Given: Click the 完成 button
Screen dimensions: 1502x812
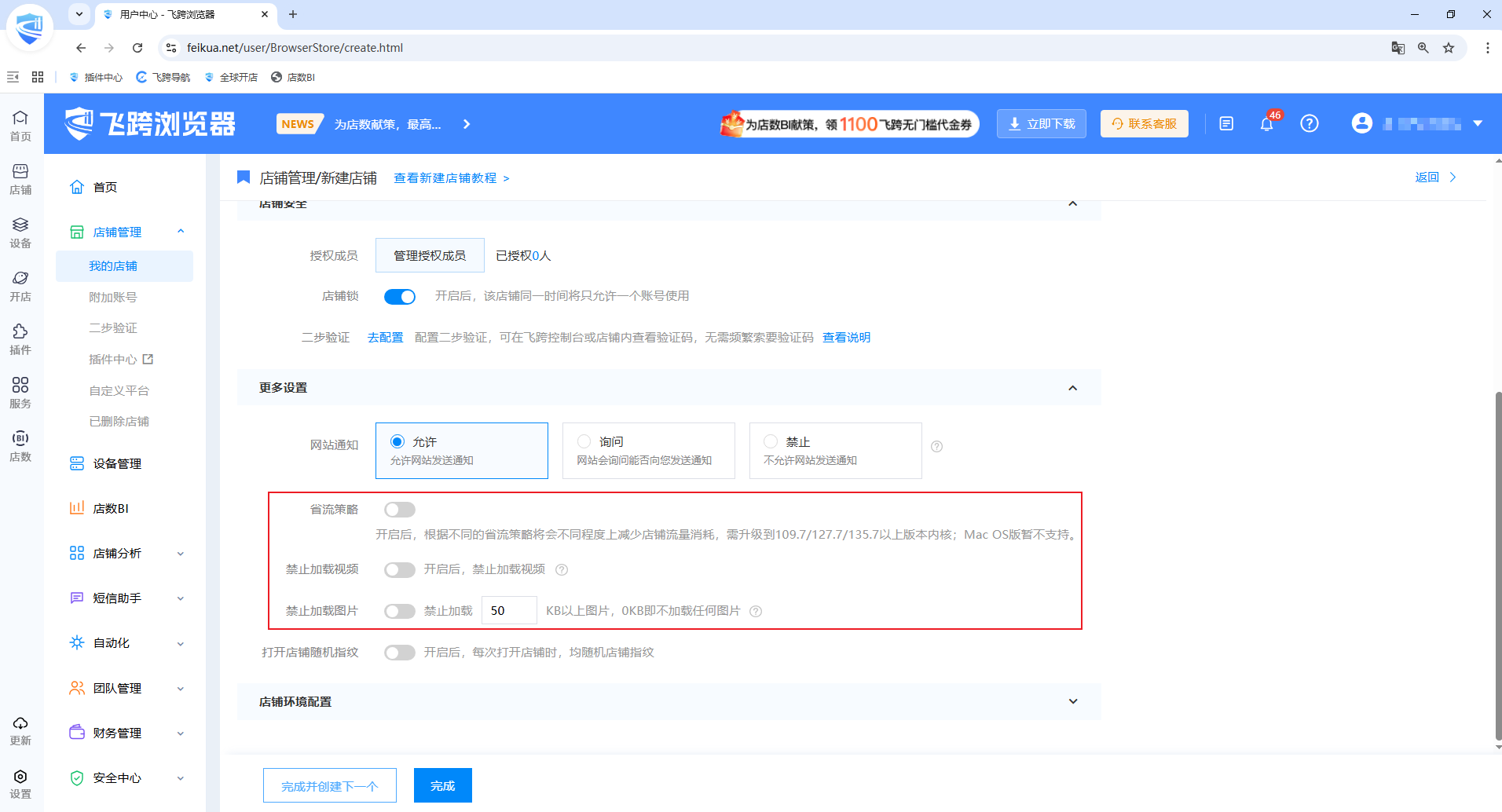Looking at the screenshot, I should pyautogui.click(x=443, y=785).
